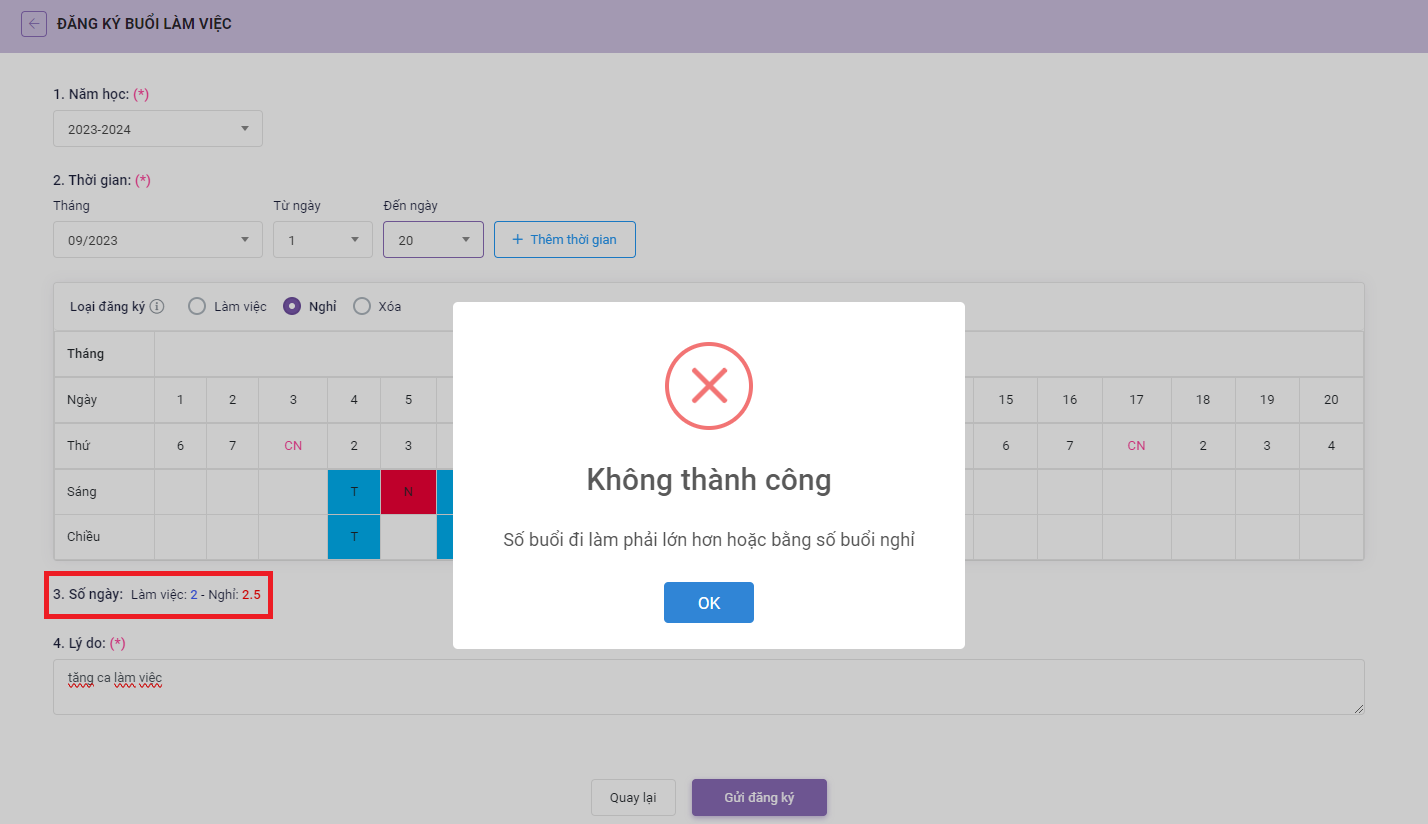Expand the Tháng 09/2023 dropdown
This screenshot has height=824, width=1428.
158,240
